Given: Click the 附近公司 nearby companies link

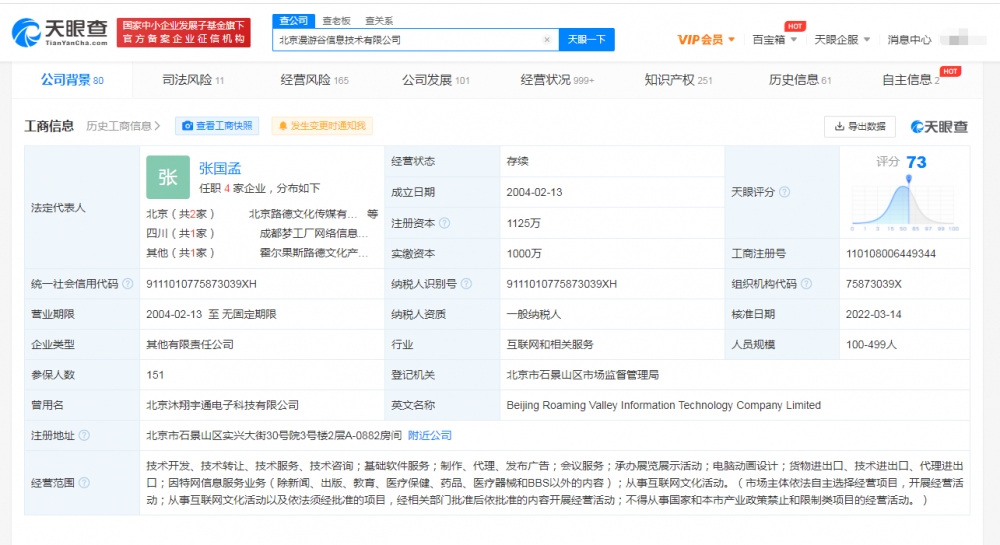Looking at the screenshot, I should [x=430, y=435].
